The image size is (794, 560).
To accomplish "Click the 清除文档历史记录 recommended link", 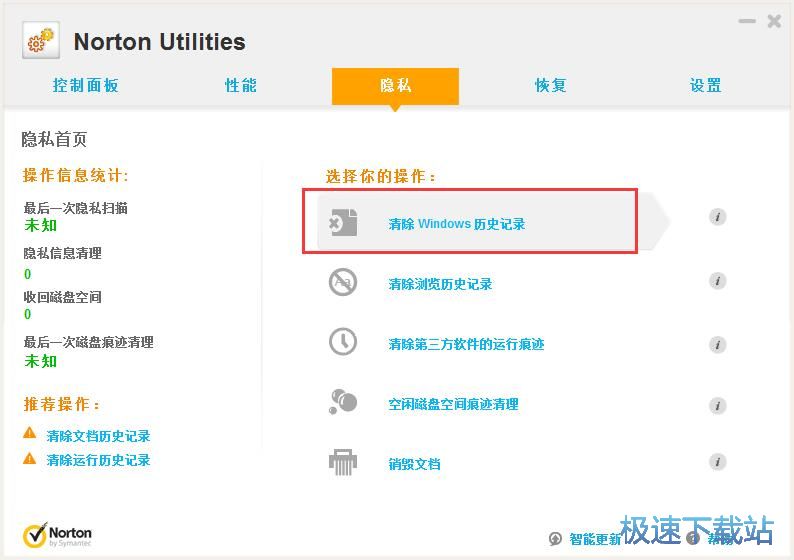I will [98, 436].
